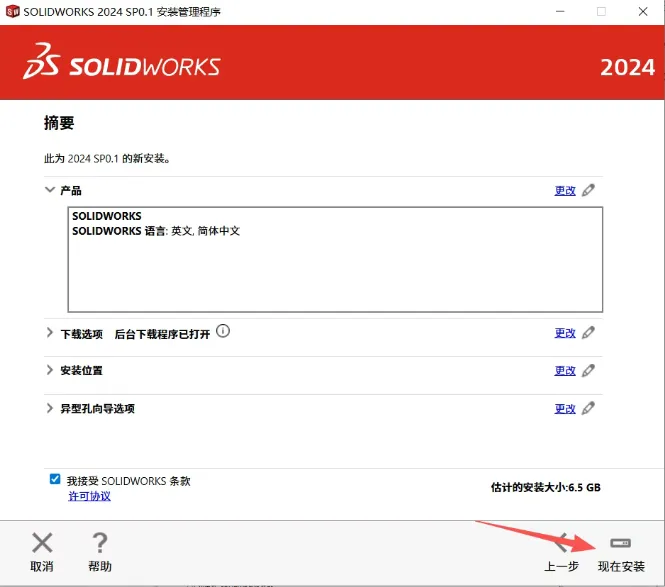Open the info icon next to 后台下载程序已打开

coord(223,331)
